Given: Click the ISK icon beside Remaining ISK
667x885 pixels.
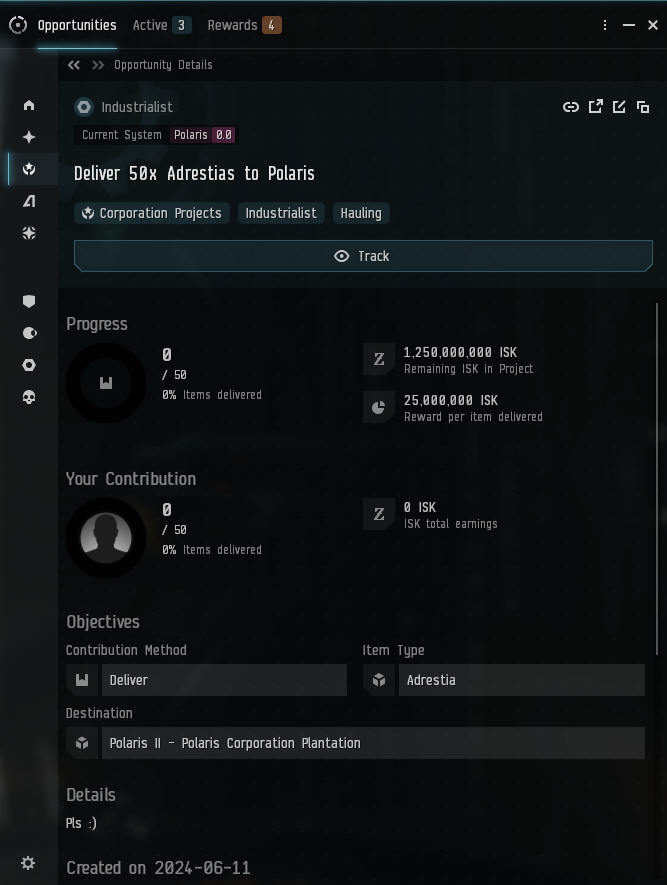Looking at the screenshot, I should 379,360.
